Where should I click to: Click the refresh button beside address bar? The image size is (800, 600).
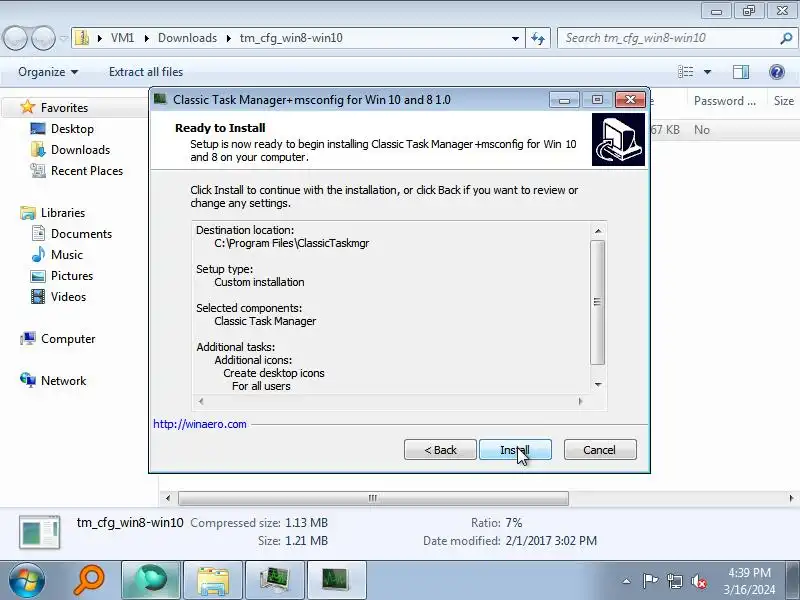pos(538,38)
